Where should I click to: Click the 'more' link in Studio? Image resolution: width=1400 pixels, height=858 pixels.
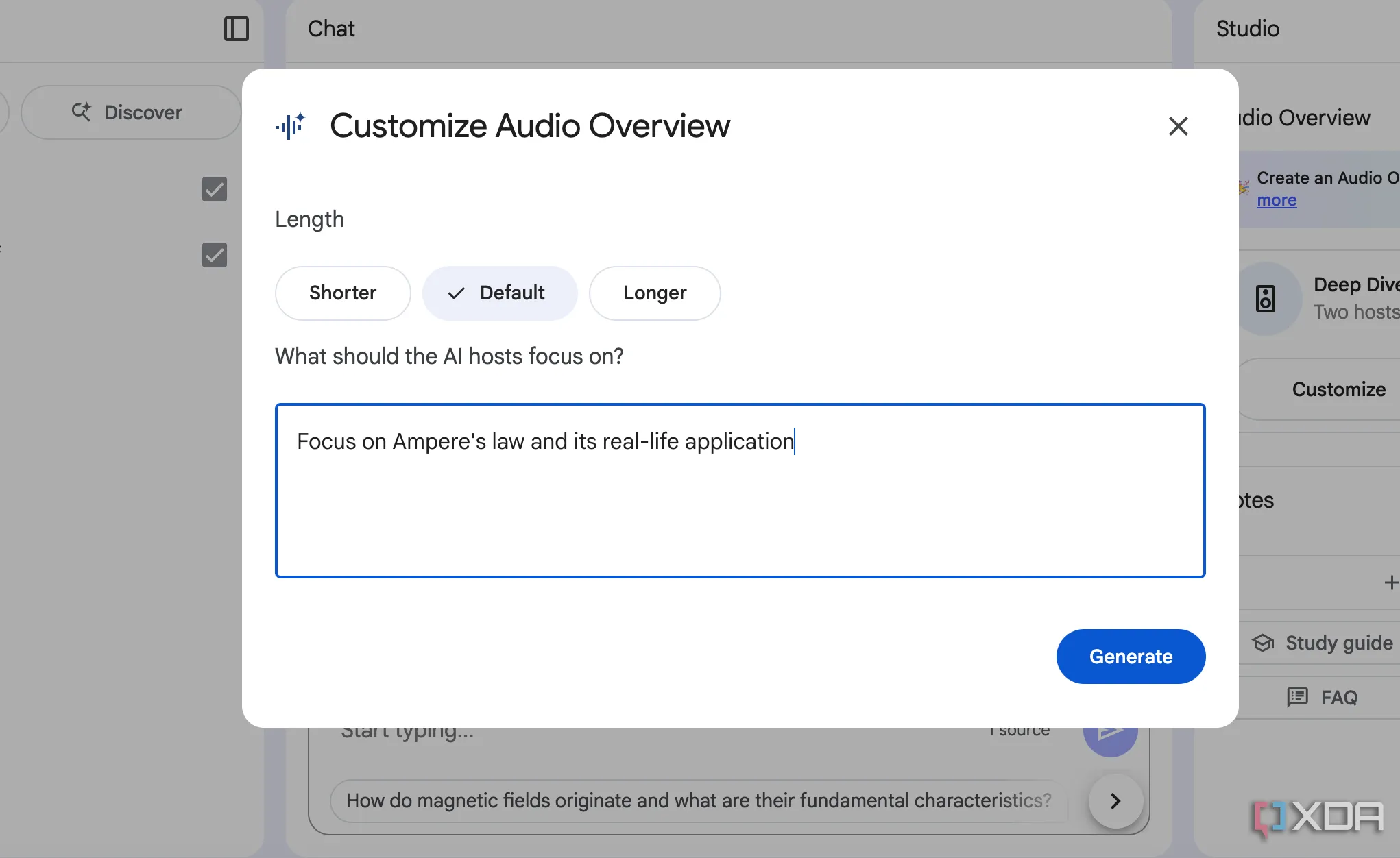pos(1277,200)
